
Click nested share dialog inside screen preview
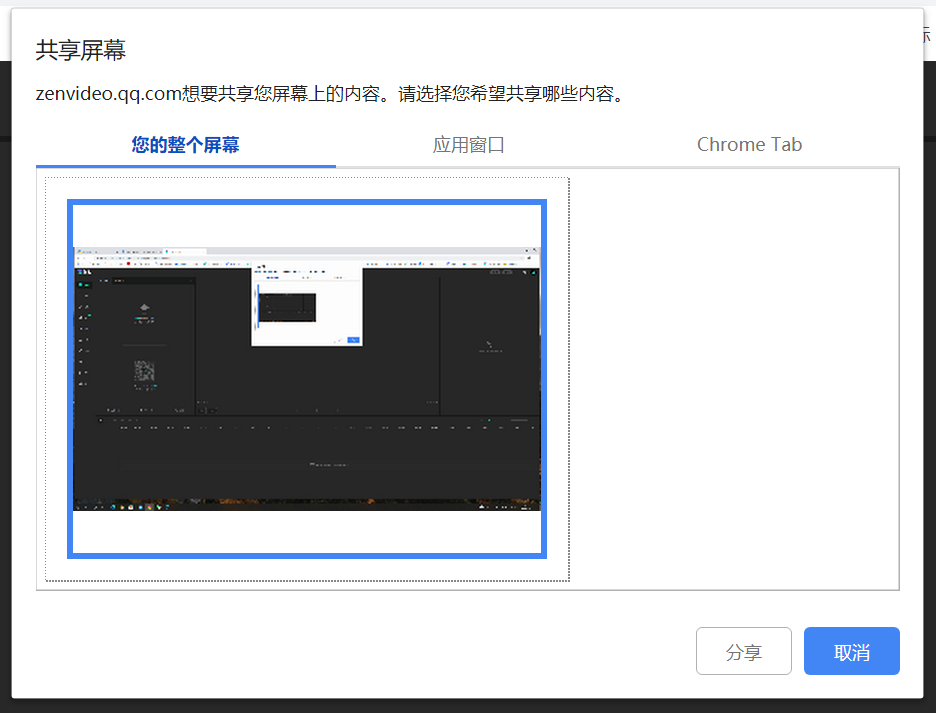coord(306,307)
